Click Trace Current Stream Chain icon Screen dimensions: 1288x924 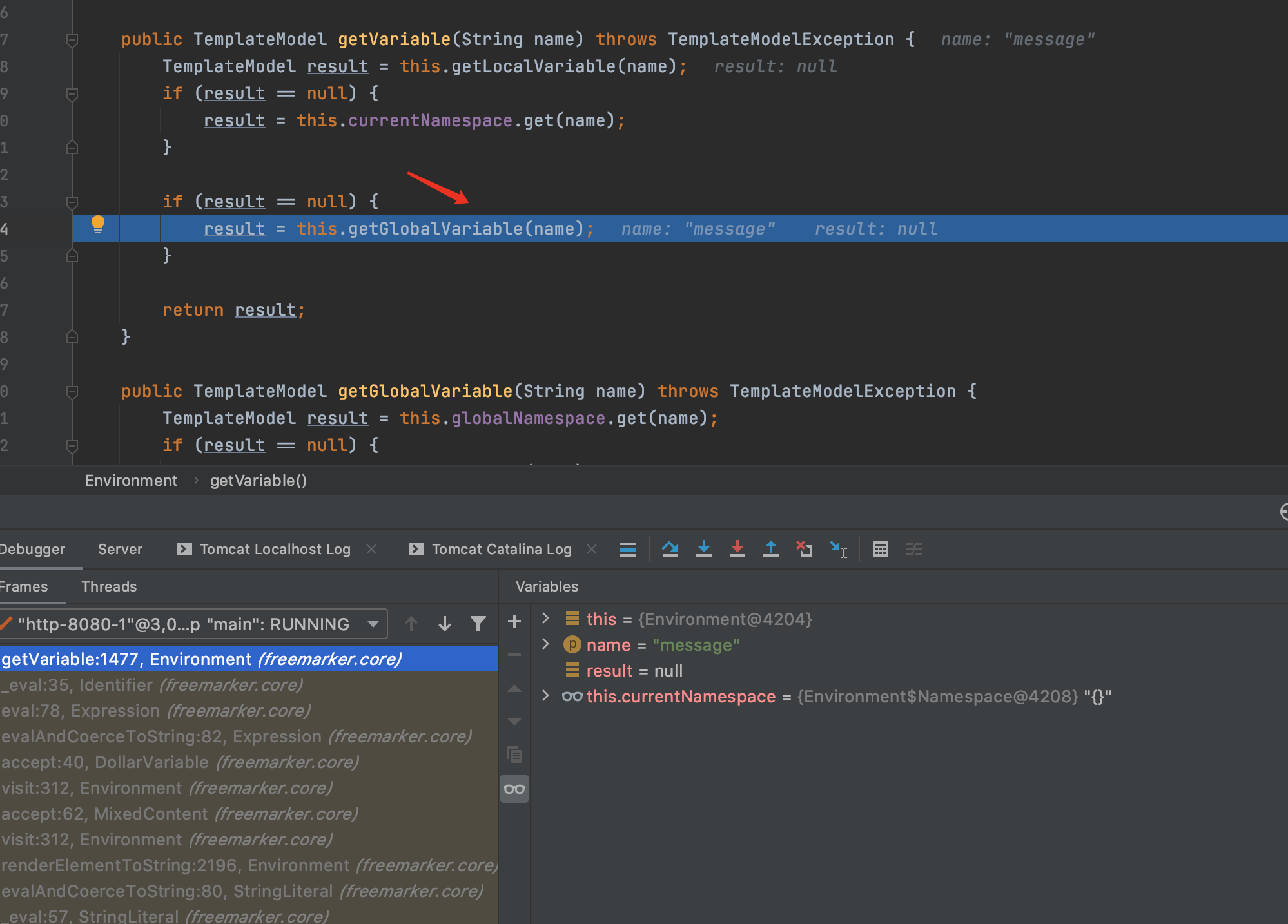[914, 549]
